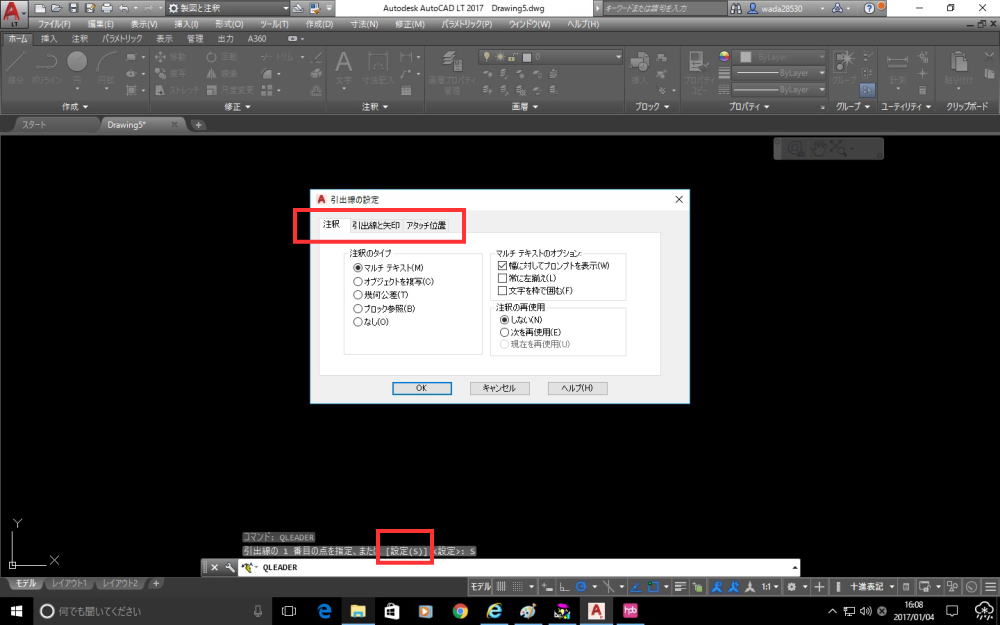
Task: Expand the 注釈 ribbon panel
Action: pyautogui.click(x=375, y=107)
